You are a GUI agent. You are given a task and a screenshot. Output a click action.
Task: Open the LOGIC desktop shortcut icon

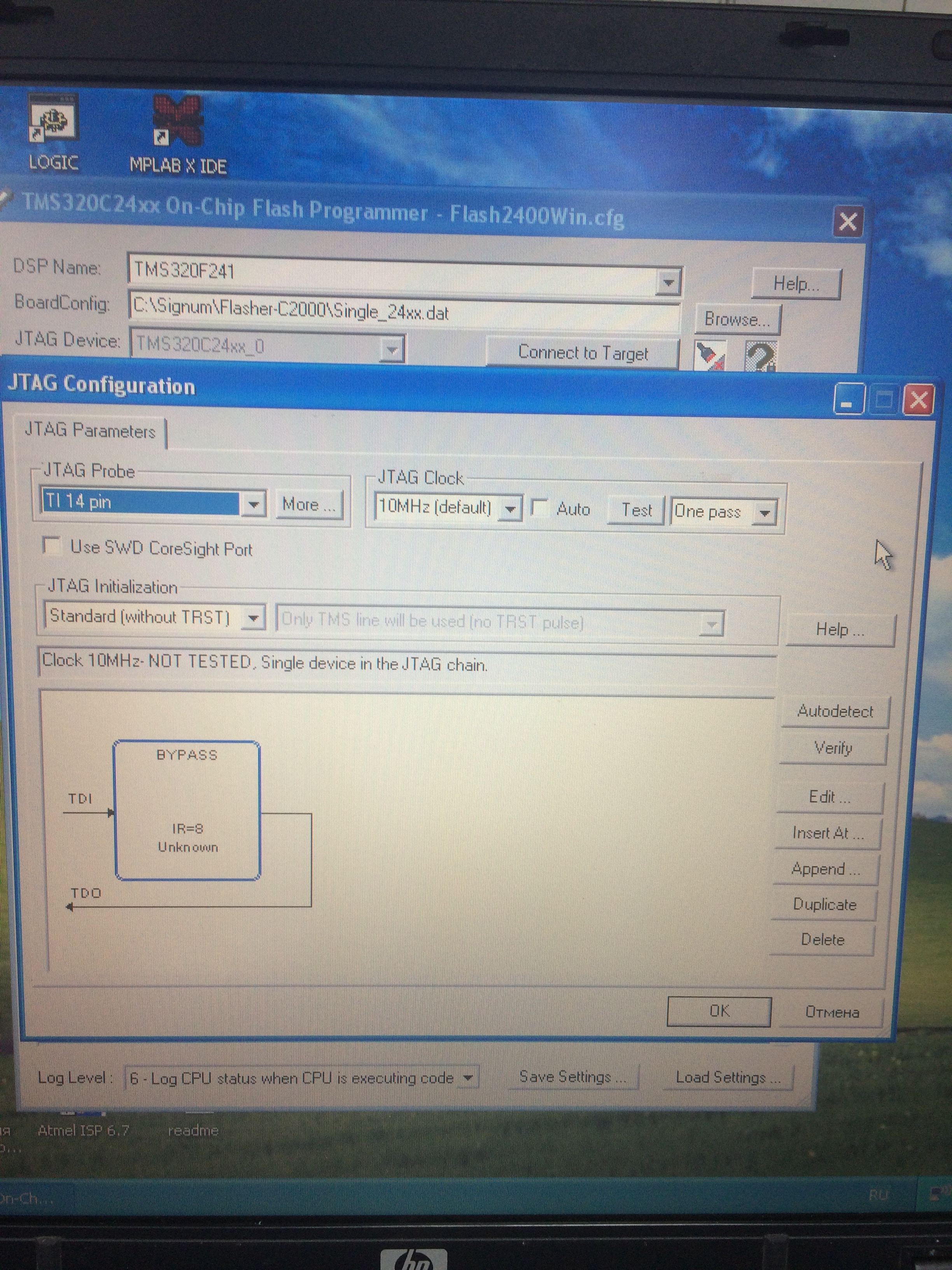[53, 132]
